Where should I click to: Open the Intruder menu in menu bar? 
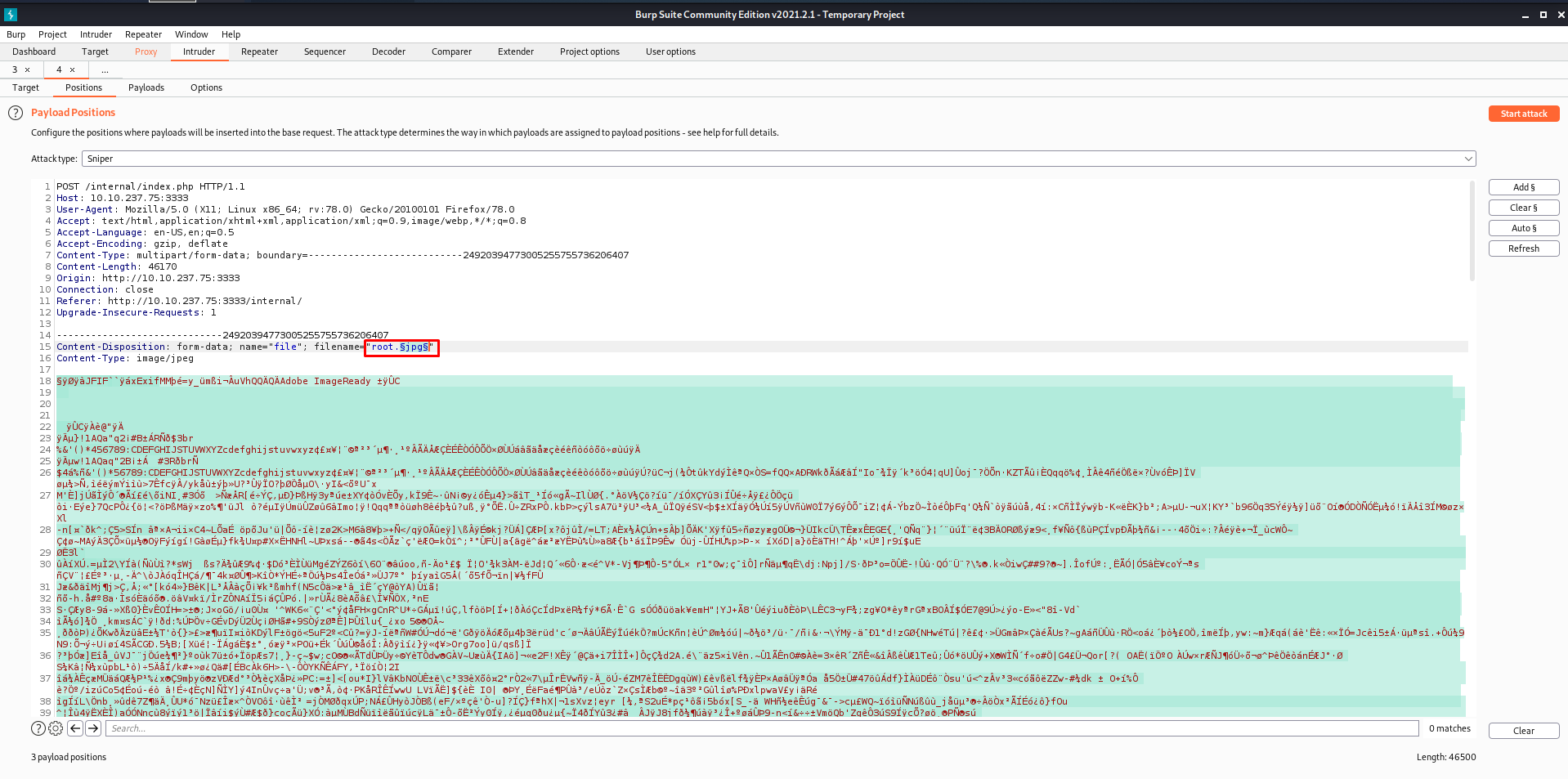pos(96,34)
